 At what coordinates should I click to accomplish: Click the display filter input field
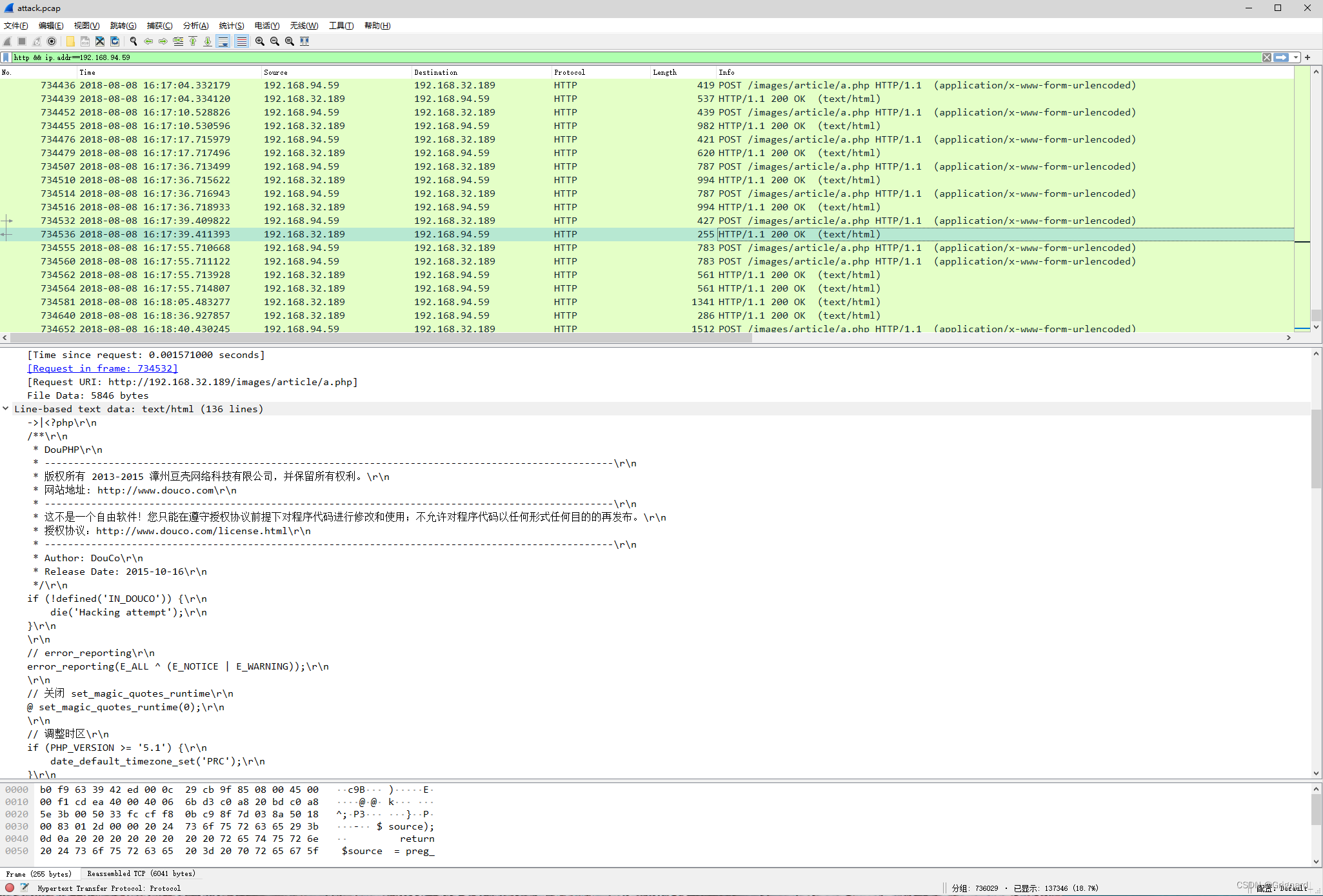(x=635, y=57)
